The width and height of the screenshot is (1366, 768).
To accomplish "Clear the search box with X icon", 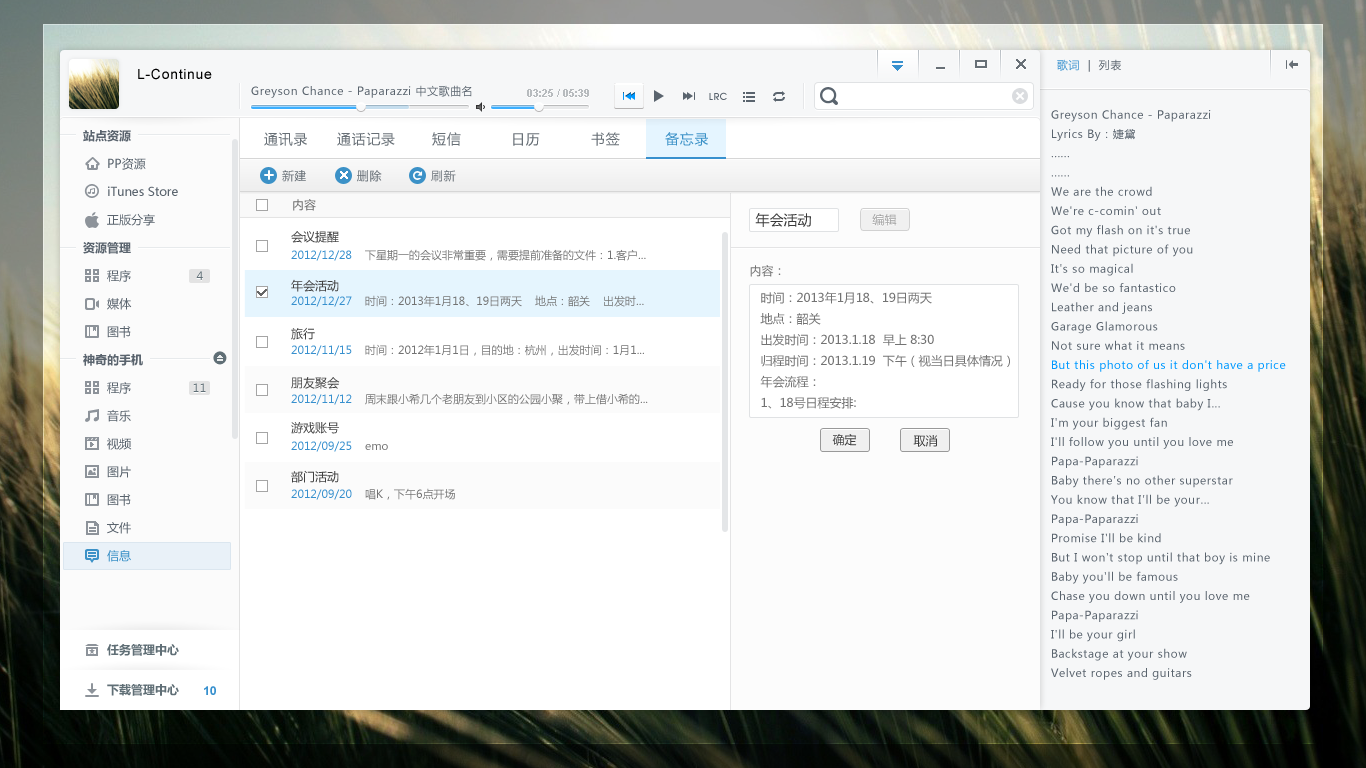I will 1020,96.
